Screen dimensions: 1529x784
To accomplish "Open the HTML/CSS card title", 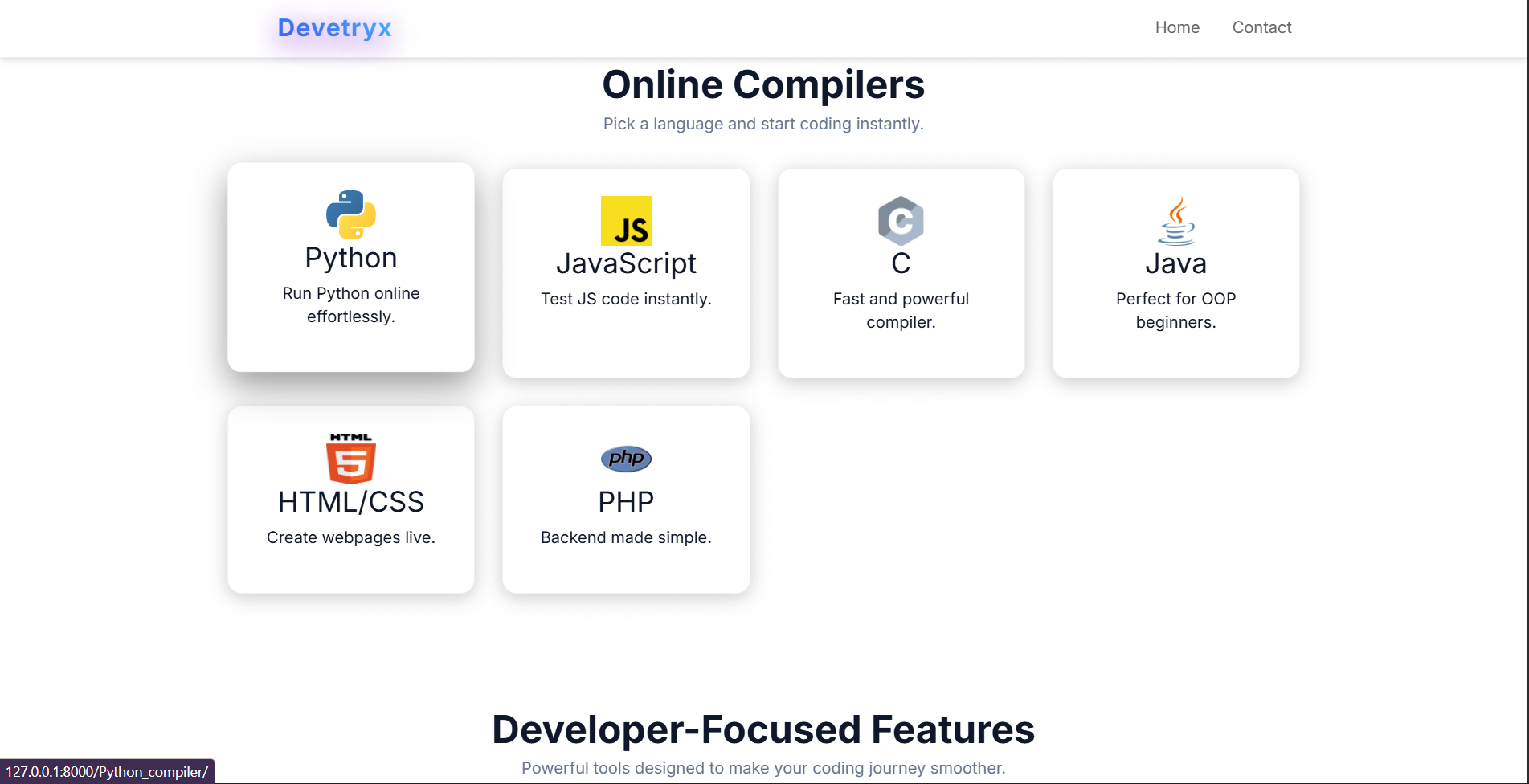I will pos(351,502).
